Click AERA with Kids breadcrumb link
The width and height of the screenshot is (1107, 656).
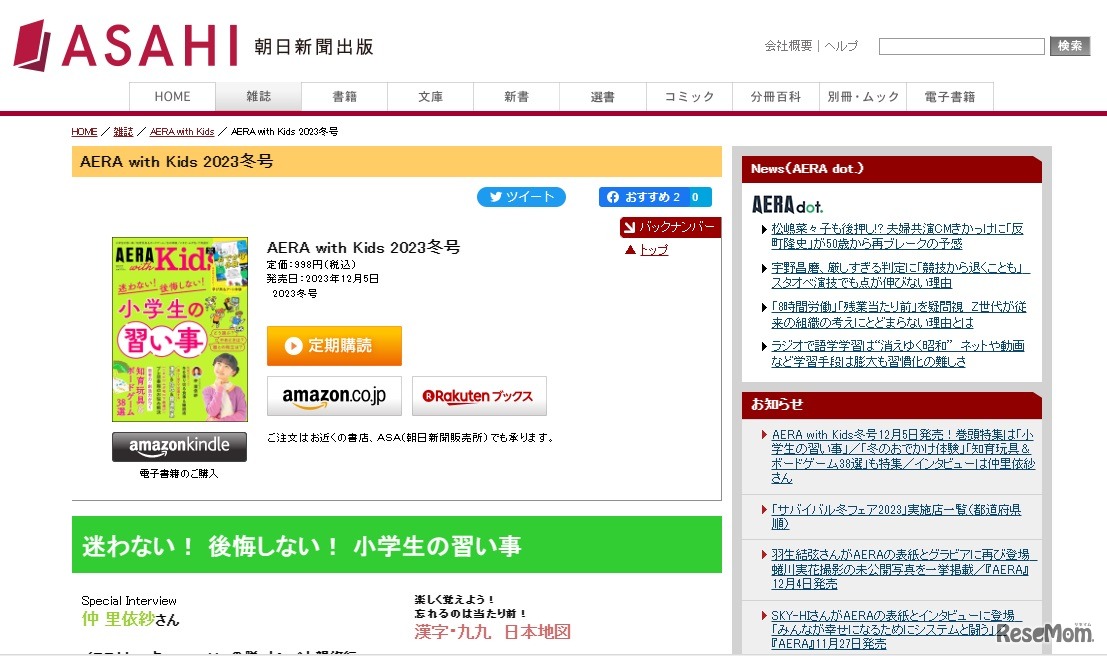pos(182,132)
